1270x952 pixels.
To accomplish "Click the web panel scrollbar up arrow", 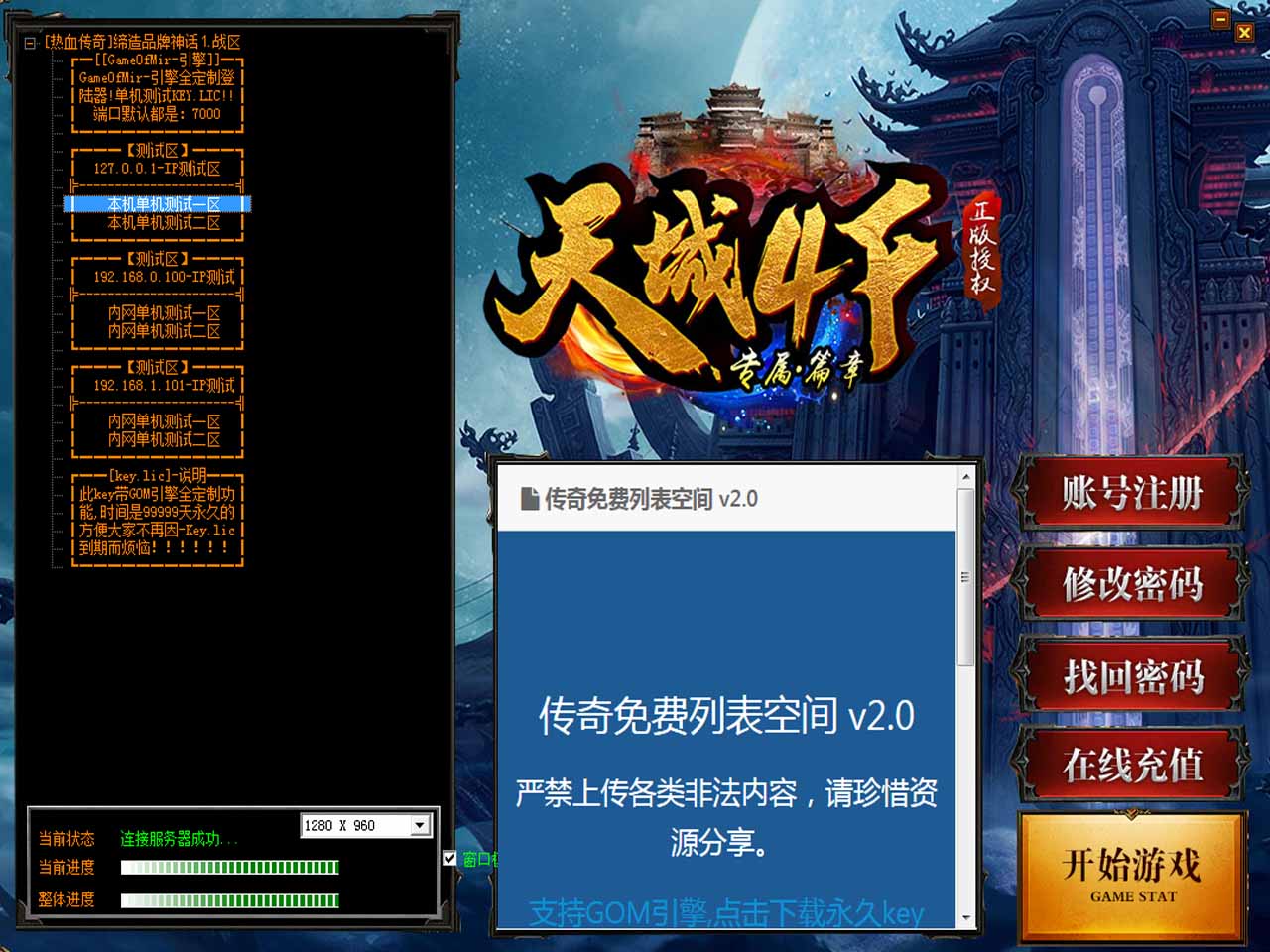I will (965, 477).
